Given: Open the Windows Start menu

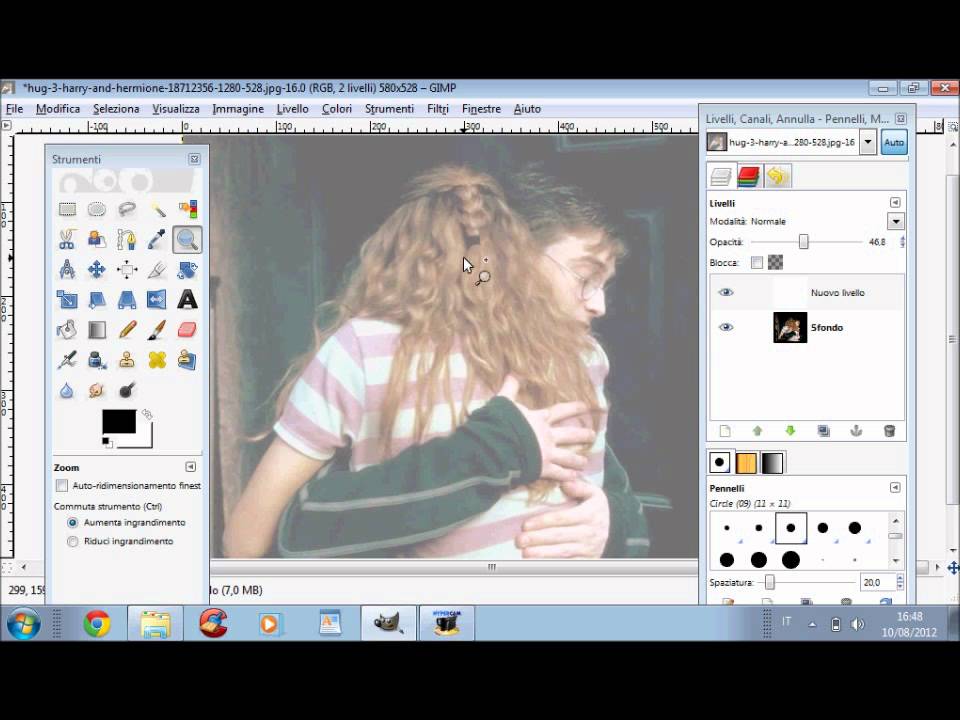Looking at the screenshot, I should [23, 624].
